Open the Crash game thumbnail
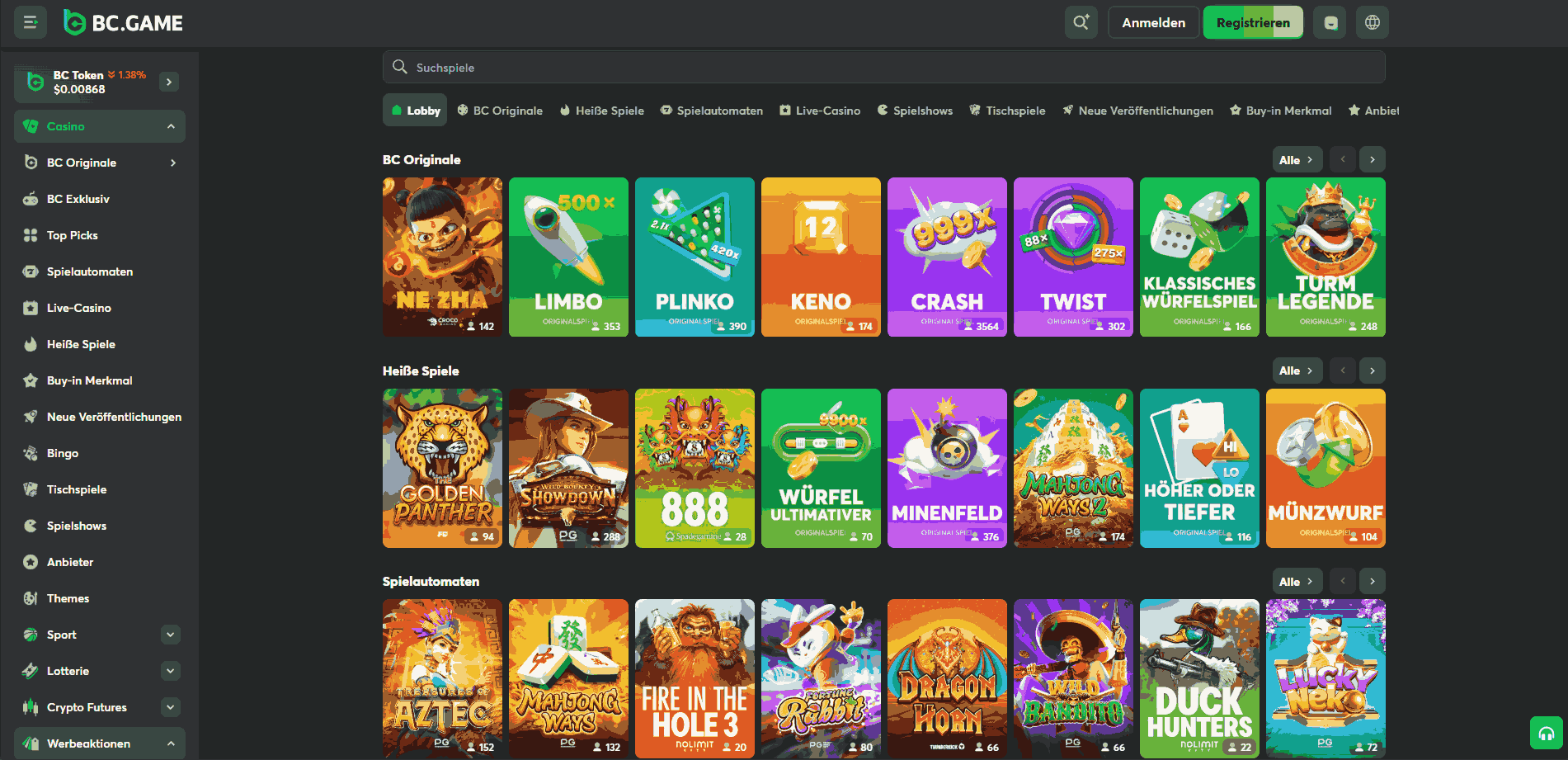Screen dimensions: 1568x760 pyautogui.click(x=947, y=257)
